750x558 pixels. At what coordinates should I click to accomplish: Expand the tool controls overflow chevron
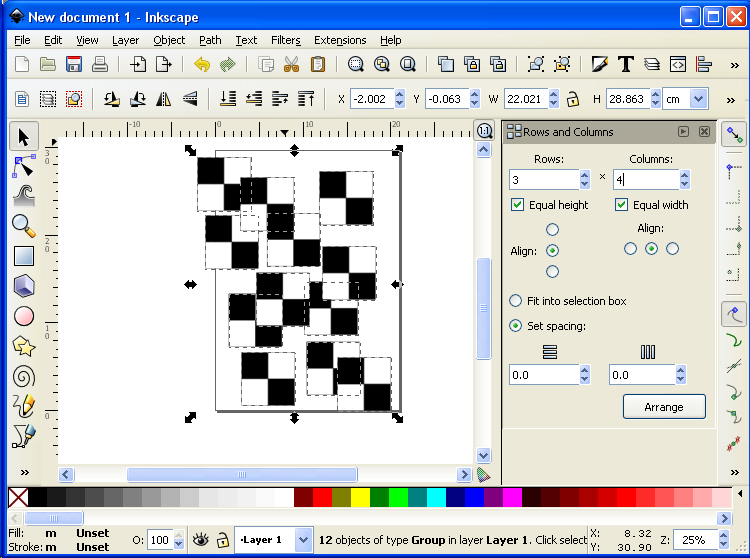tap(730, 100)
